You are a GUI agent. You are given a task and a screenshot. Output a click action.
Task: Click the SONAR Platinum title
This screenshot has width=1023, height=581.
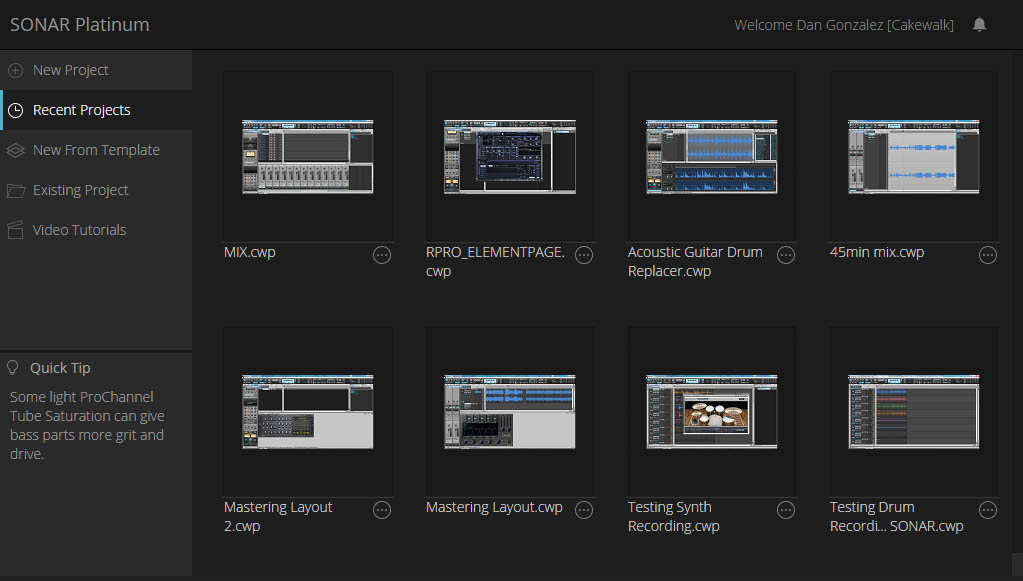[x=80, y=25]
